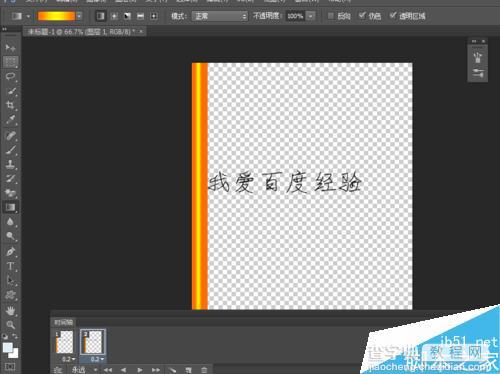Choose Radial gradient style
Image resolution: width=500 pixels, height=374 pixels.
pos(114,16)
